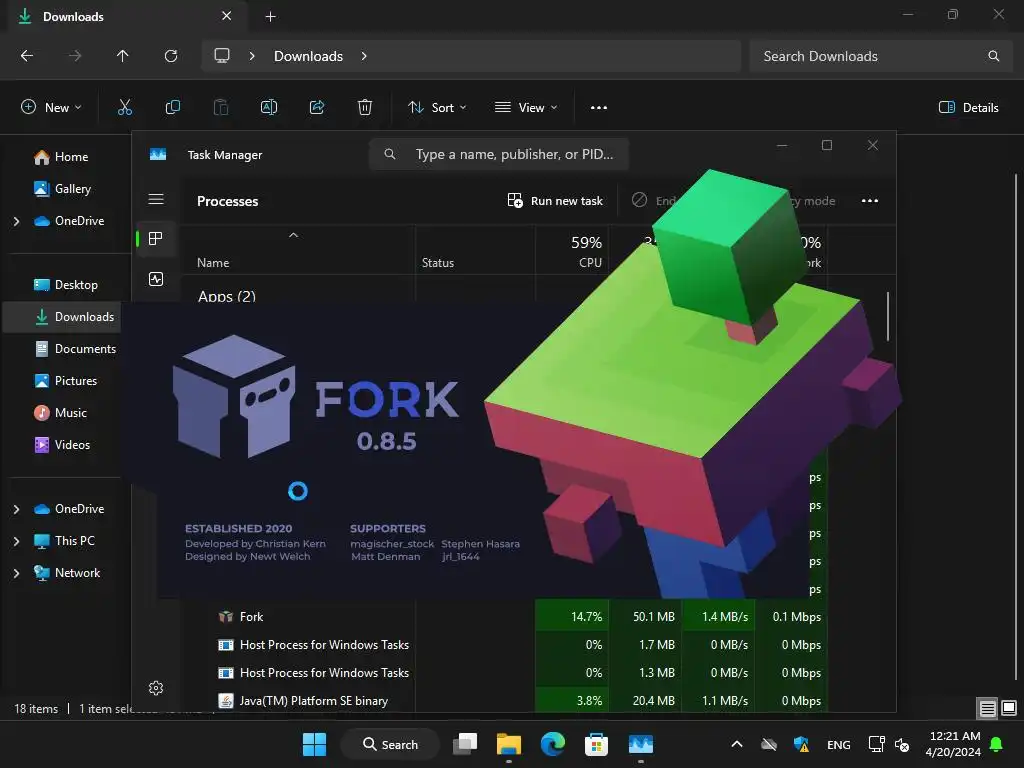Open Desktop in the navigation pane
The width and height of the screenshot is (1024, 768).
pyautogui.click(x=65, y=285)
